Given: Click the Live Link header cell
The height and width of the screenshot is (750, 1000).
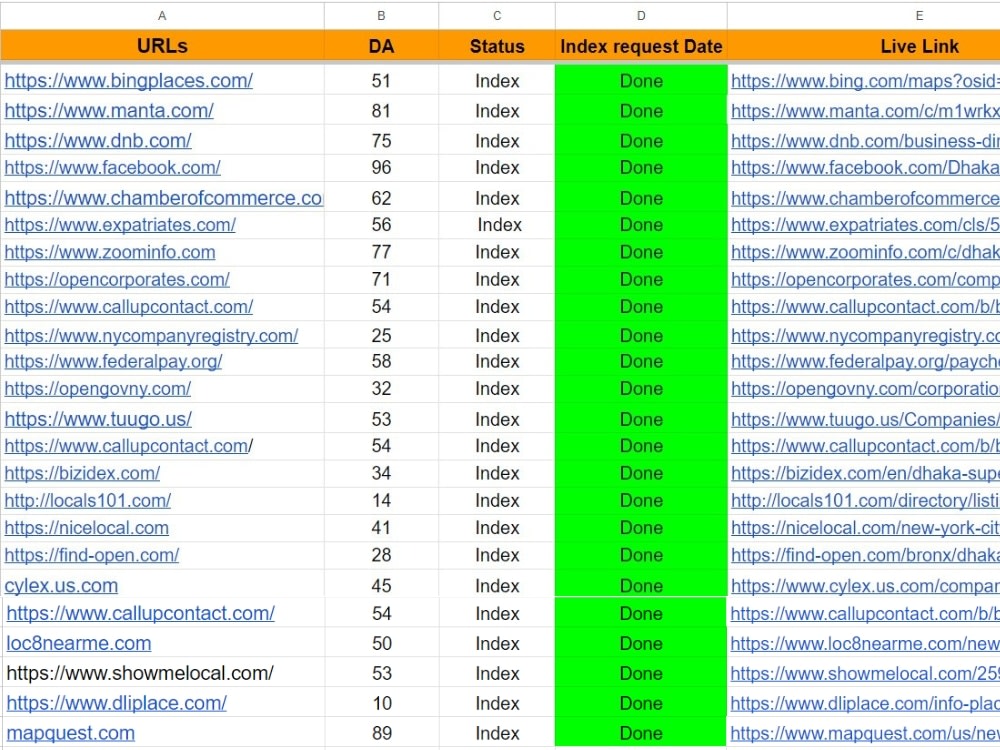Looking at the screenshot, I should pyautogui.click(x=864, y=46).
